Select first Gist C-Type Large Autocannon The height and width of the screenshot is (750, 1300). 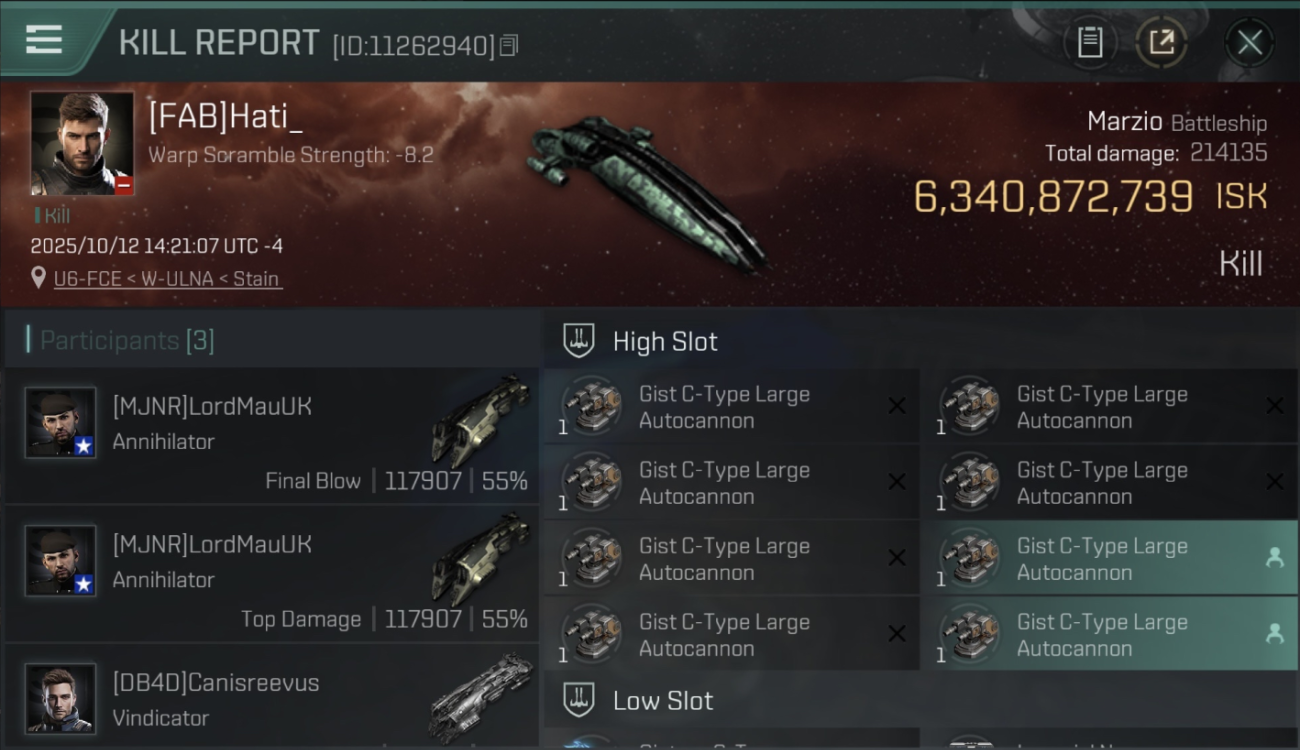coord(731,407)
